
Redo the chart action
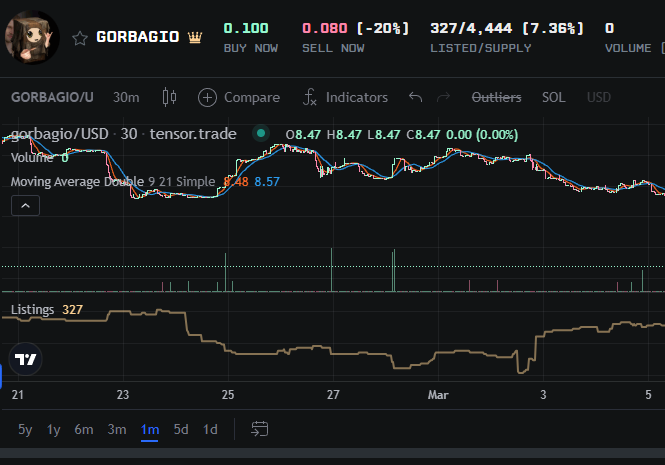coord(443,98)
